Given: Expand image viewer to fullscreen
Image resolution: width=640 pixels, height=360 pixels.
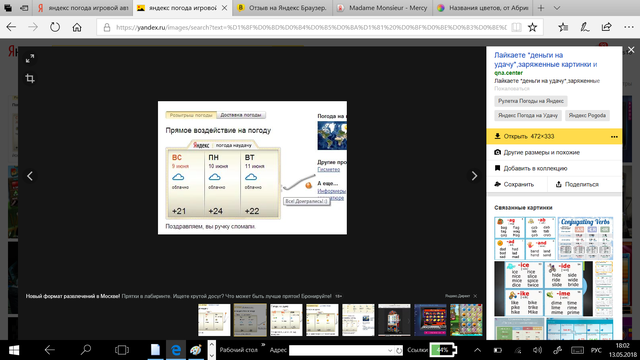Looking at the screenshot, I should point(30,59).
